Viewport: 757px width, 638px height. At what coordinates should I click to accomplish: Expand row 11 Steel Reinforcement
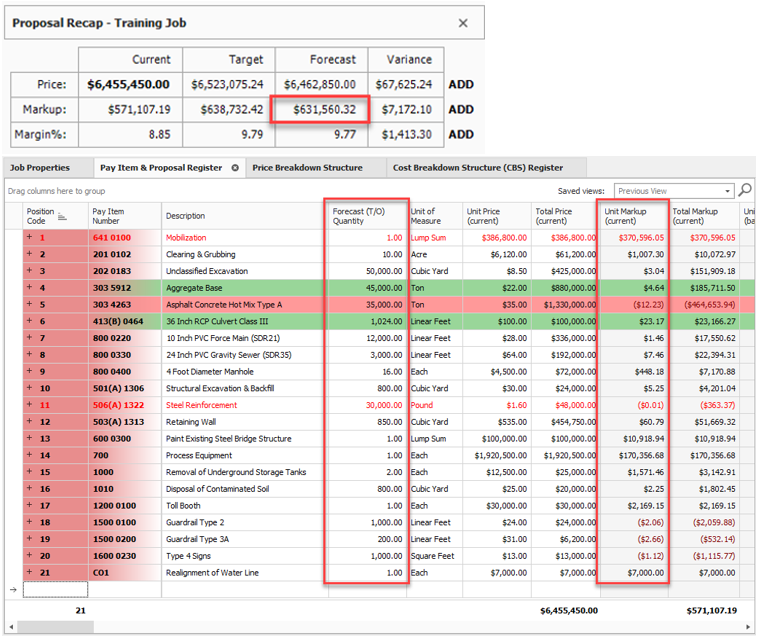(30, 405)
